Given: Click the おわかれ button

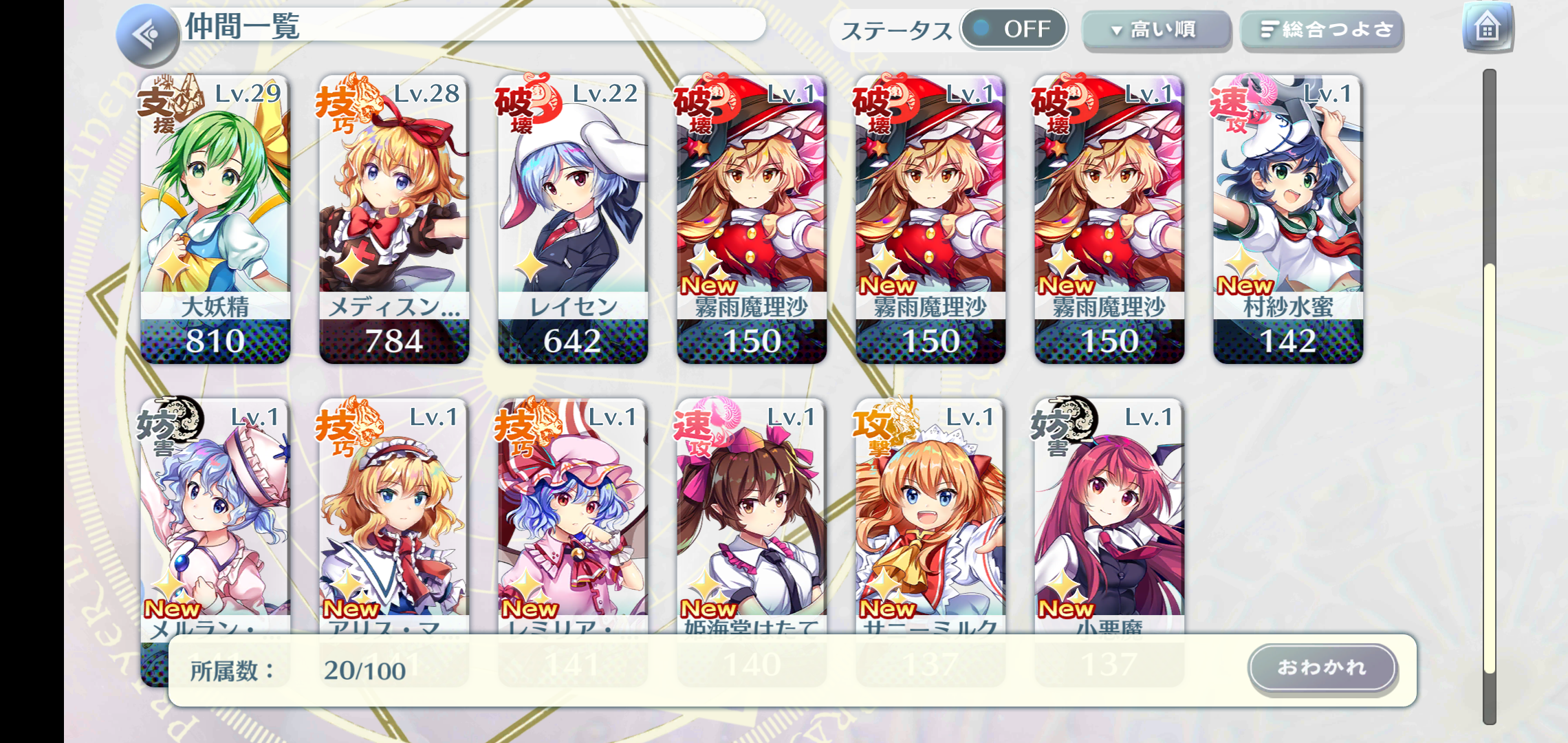Looking at the screenshot, I should (x=1322, y=667).
